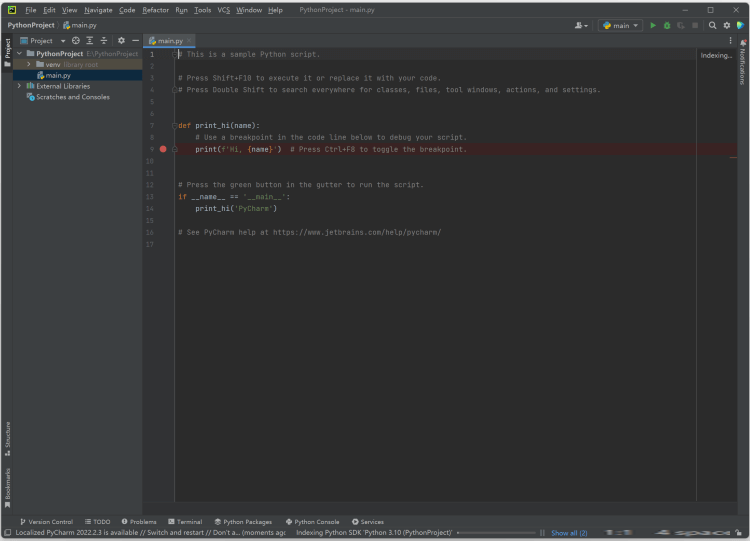This screenshot has height=541, width=750.
Task: Open the Services tool window
Action: pos(368,522)
